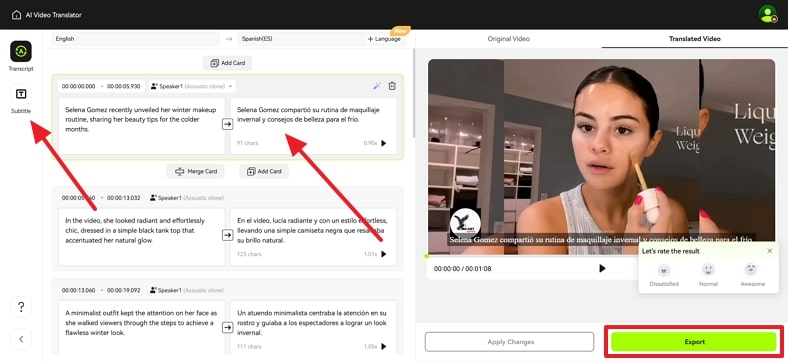This screenshot has height=361, width=788.
Task: Play the translated video preview
Action: pyautogui.click(x=602, y=268)
